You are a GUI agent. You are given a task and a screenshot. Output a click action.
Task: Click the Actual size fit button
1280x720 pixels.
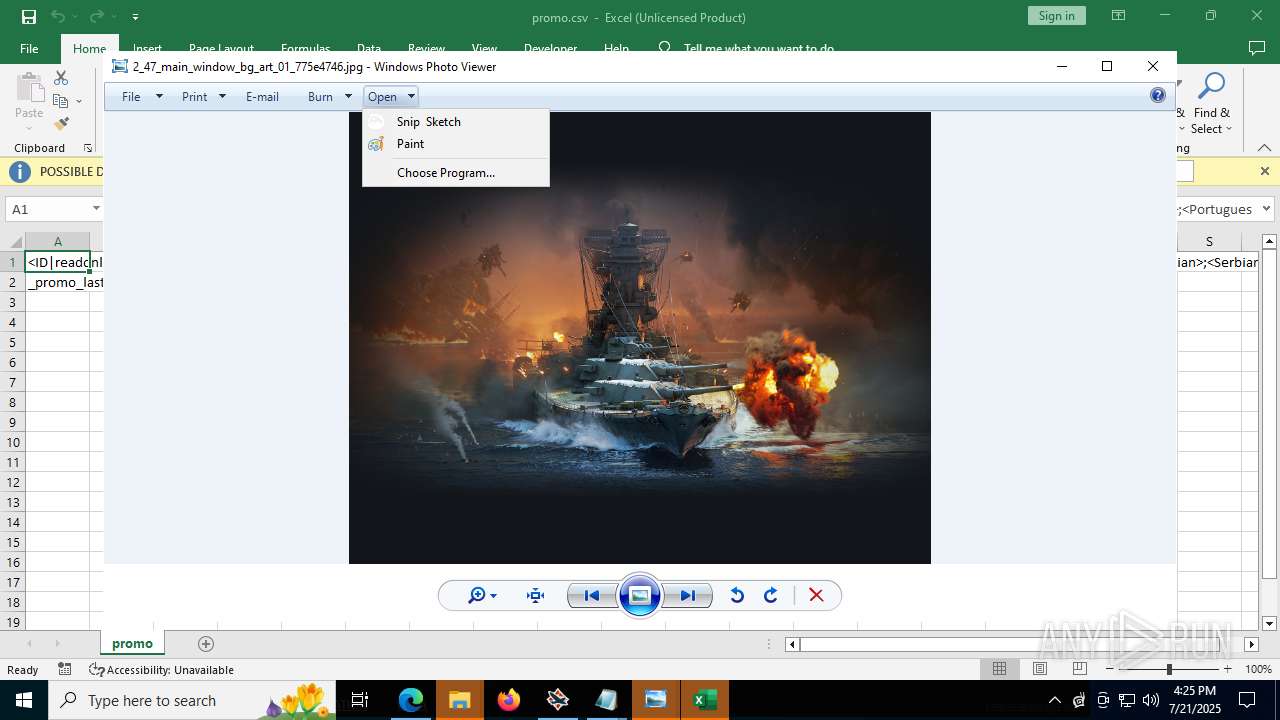(536, 596)
